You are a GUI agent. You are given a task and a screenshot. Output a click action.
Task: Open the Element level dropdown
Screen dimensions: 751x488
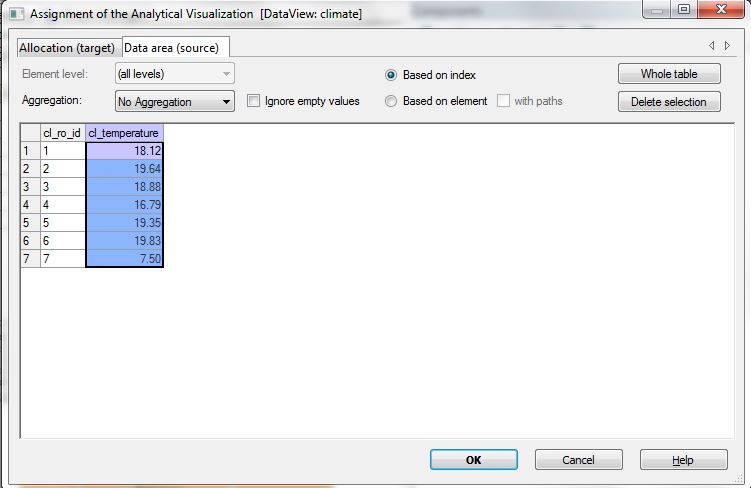pyautogui.click(x=175, y=74)
